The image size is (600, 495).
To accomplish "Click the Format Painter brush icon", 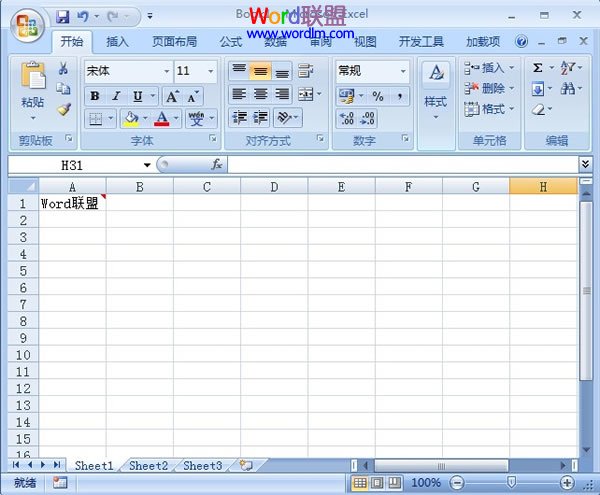I will pyautogui.click(x=63, y=110).
